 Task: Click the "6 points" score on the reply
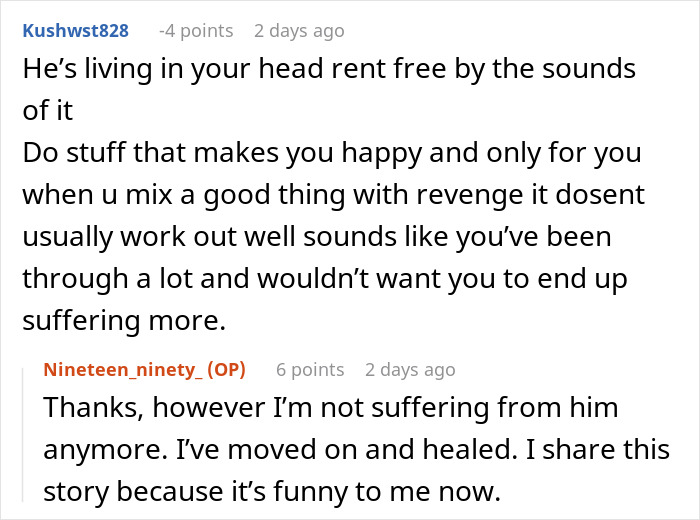pos(308,370)
